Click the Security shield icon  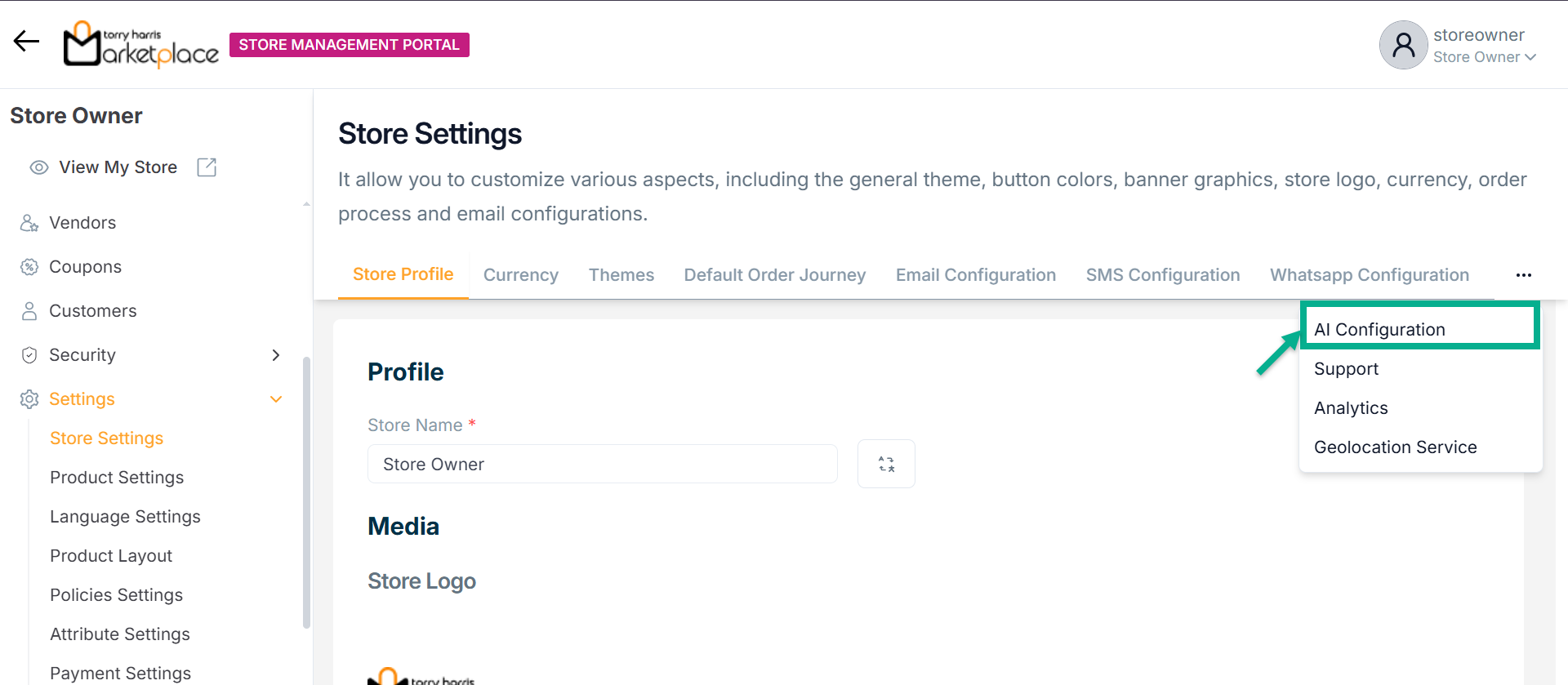[x=29, y=355]
